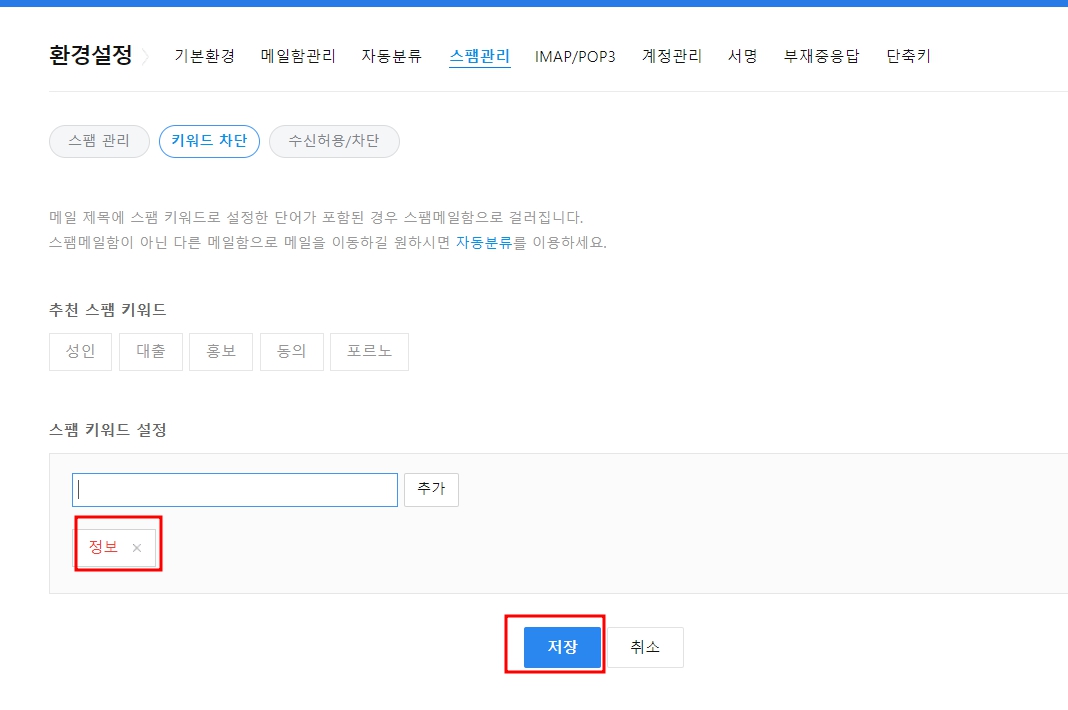Image resolution: width=1068 pixels, height=710 pixels.
Task: Click the 추가 button to add a keyword
Action: 431,489
